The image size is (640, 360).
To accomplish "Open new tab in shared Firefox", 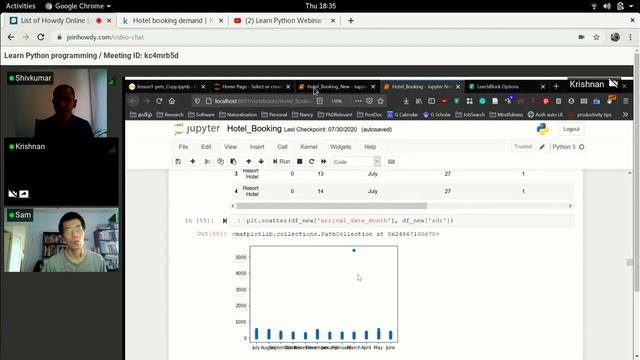I will 556,87.
